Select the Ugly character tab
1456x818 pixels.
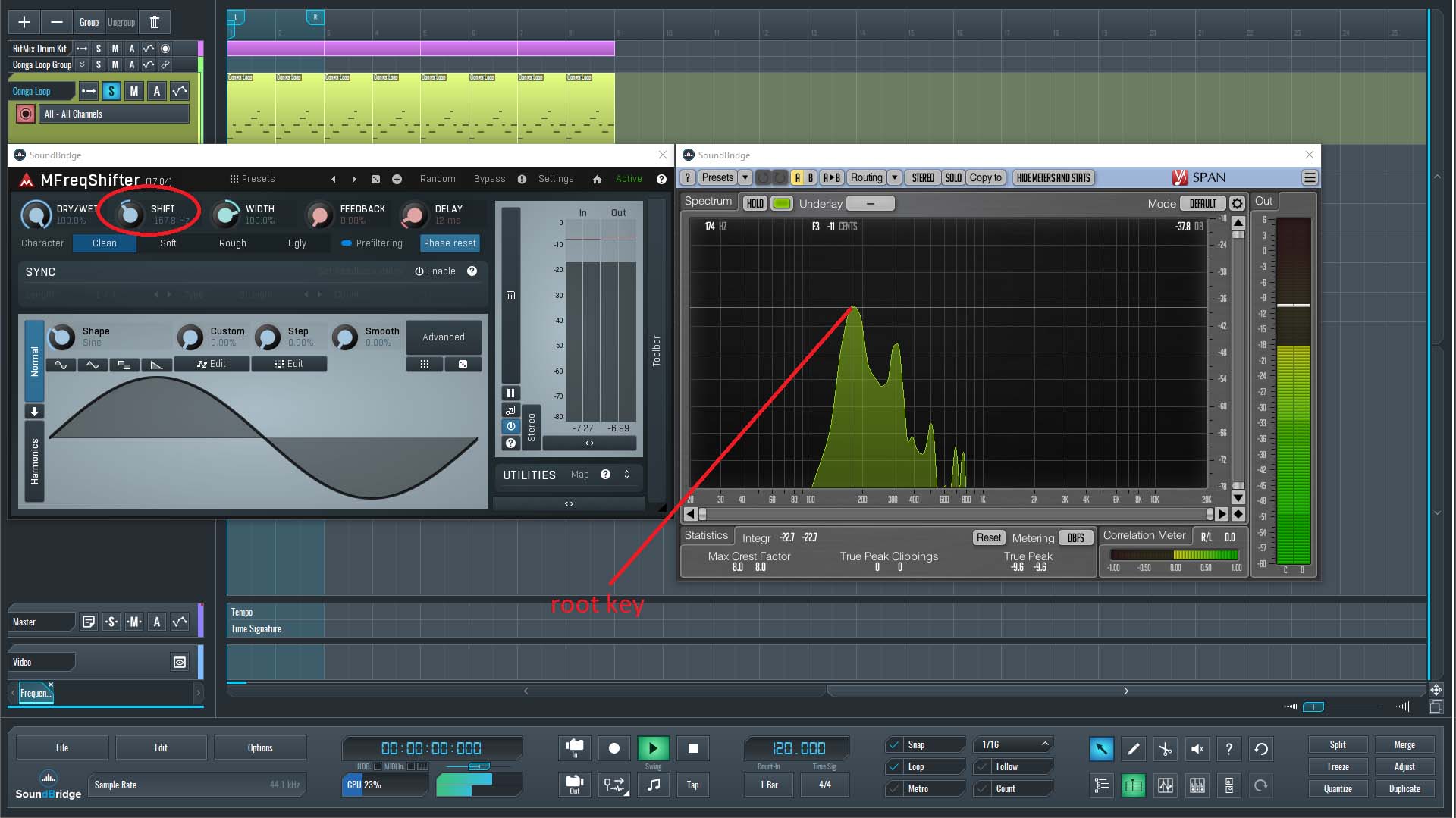pos(297,243)
